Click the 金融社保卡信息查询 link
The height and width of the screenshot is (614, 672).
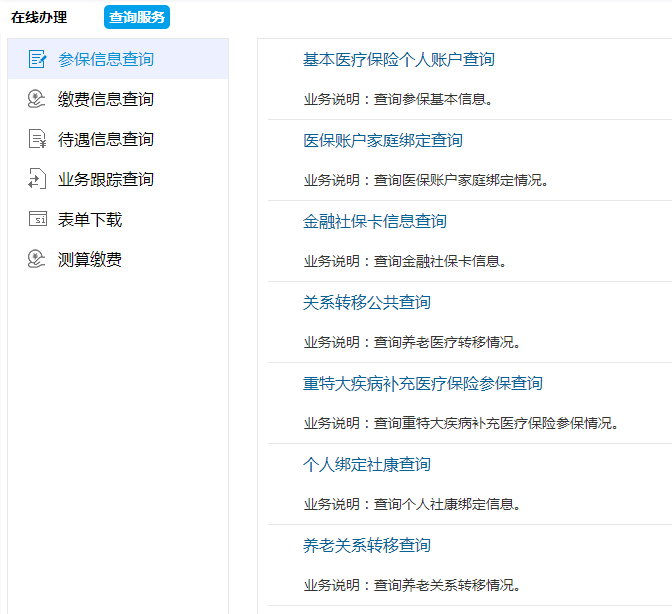point(375,221)
